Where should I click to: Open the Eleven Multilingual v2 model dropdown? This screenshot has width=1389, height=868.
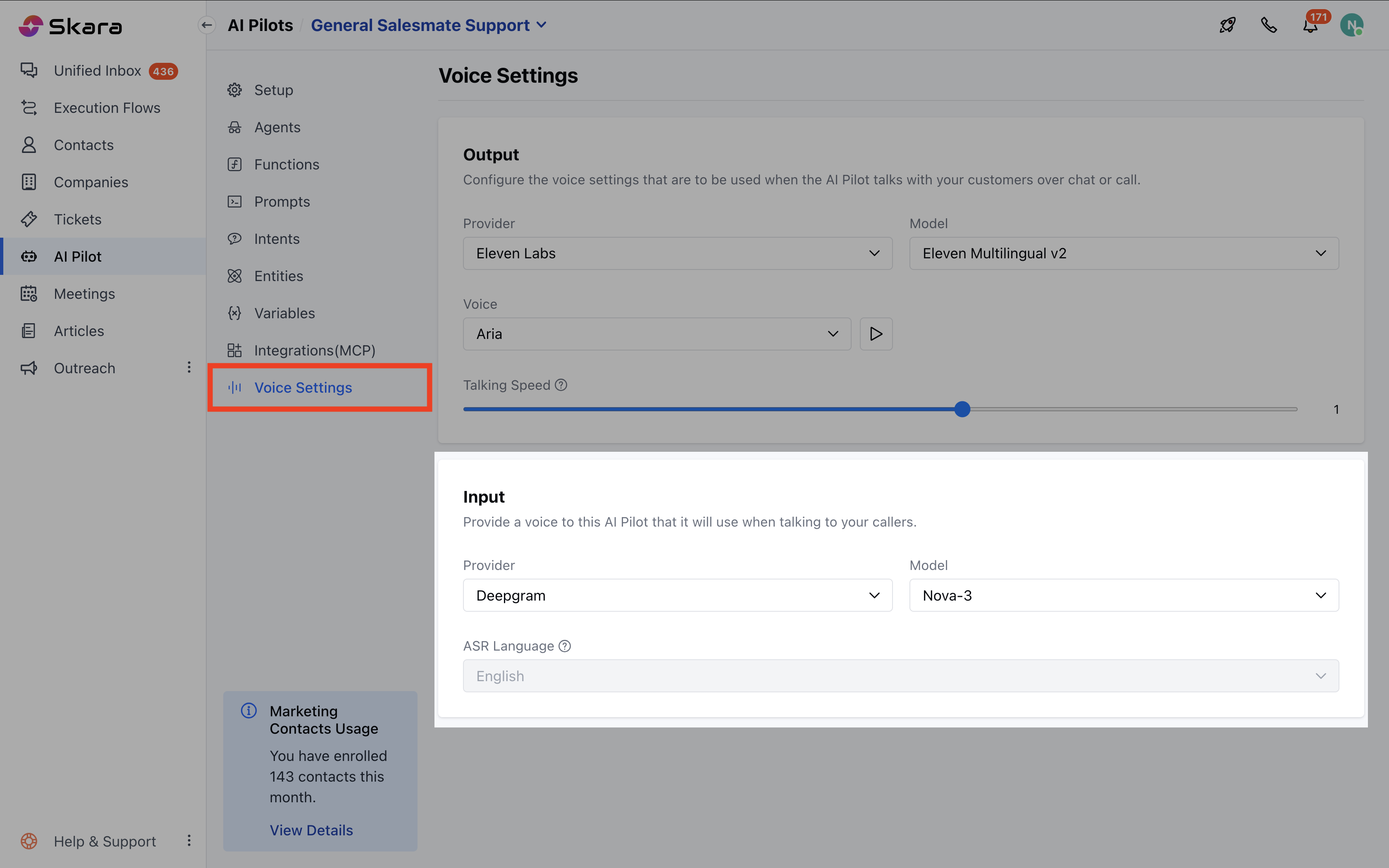point(1123,253)
